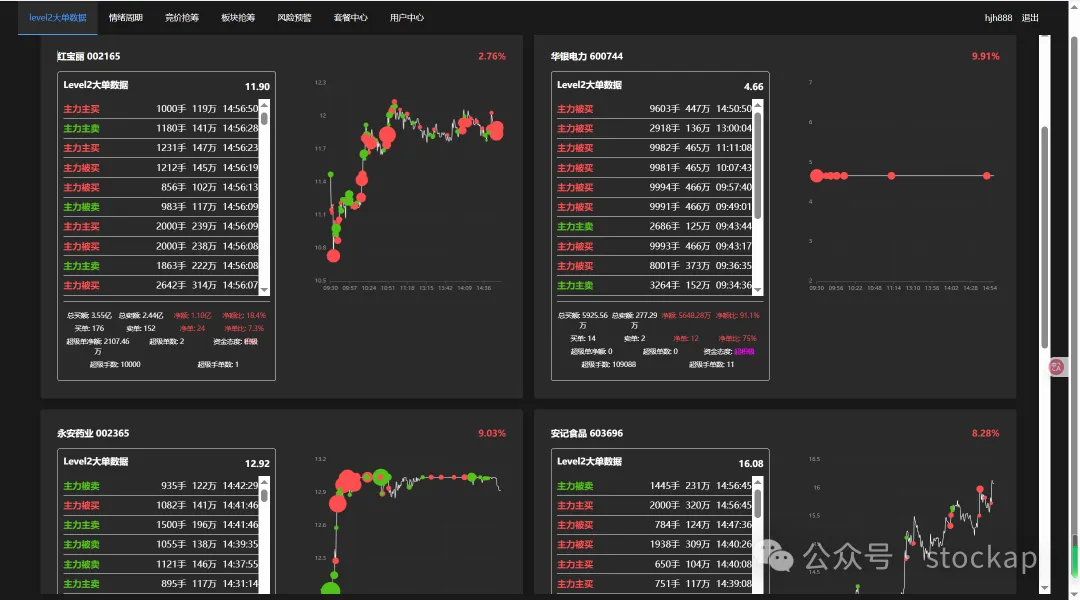Click scroll-up arrow in 安记食品 order list
Screen dimensions: 1080x600
click(758, 482)
